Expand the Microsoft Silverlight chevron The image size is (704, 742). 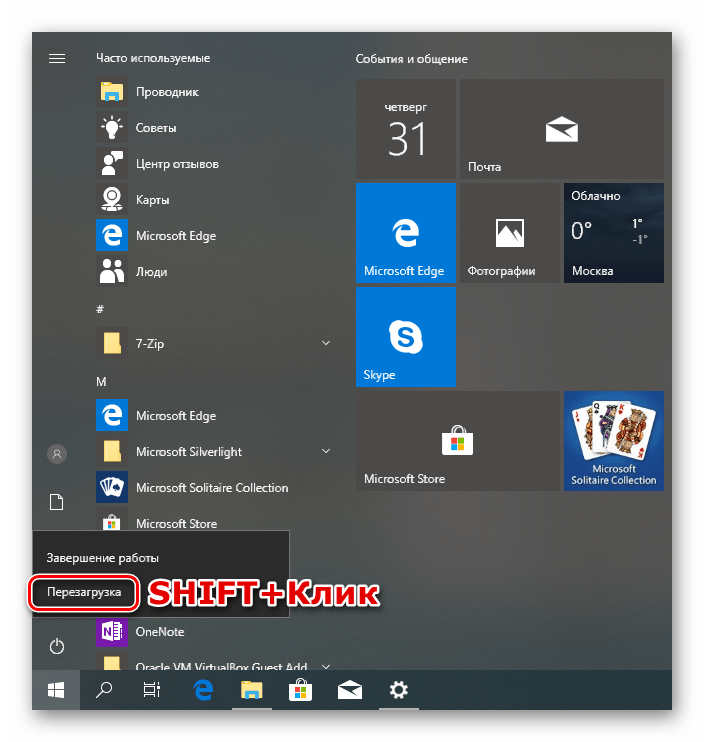coord(326,451)
